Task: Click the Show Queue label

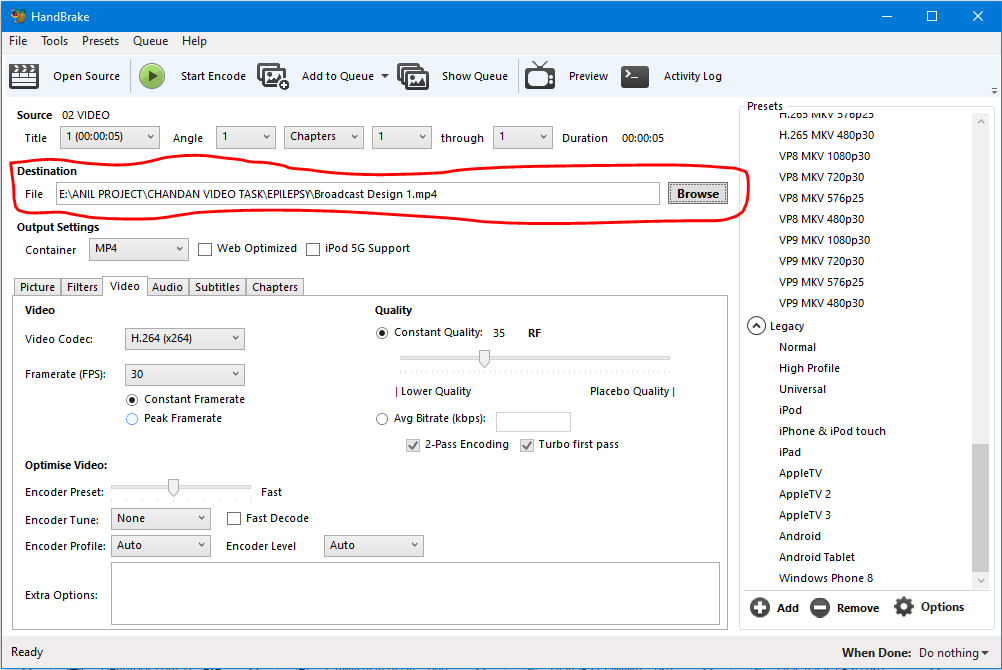Action: [x=475, y=76]
